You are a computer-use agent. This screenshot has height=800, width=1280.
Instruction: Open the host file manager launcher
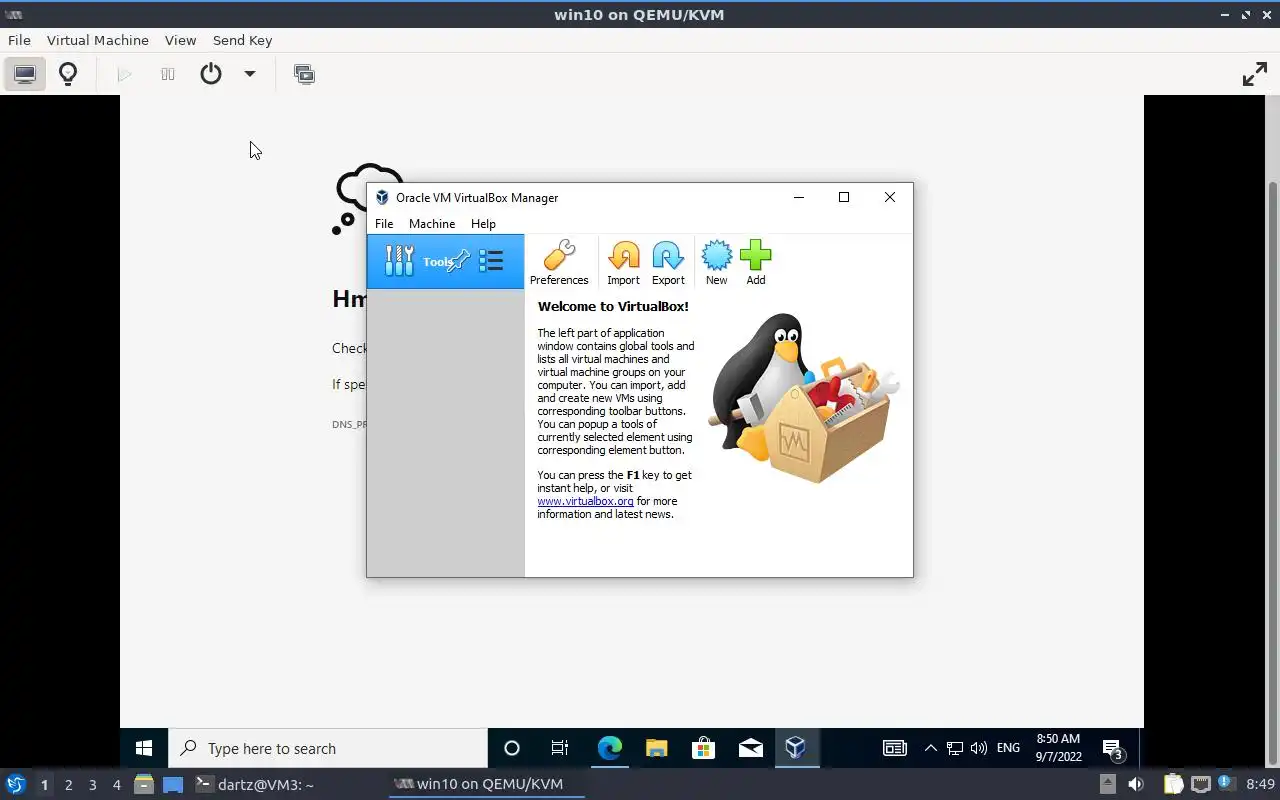143,784
